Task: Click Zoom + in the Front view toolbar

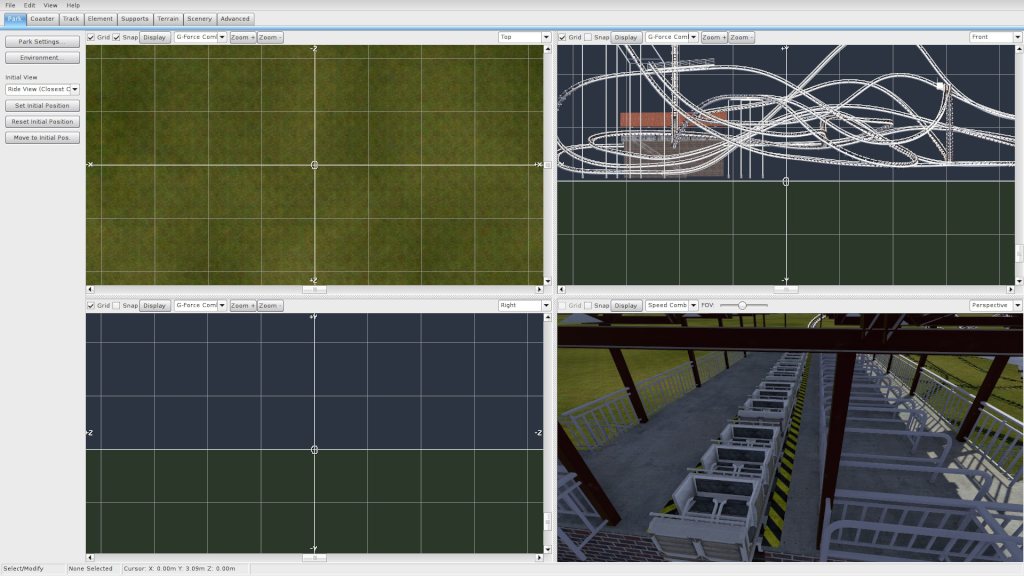Action: [714, 37]
